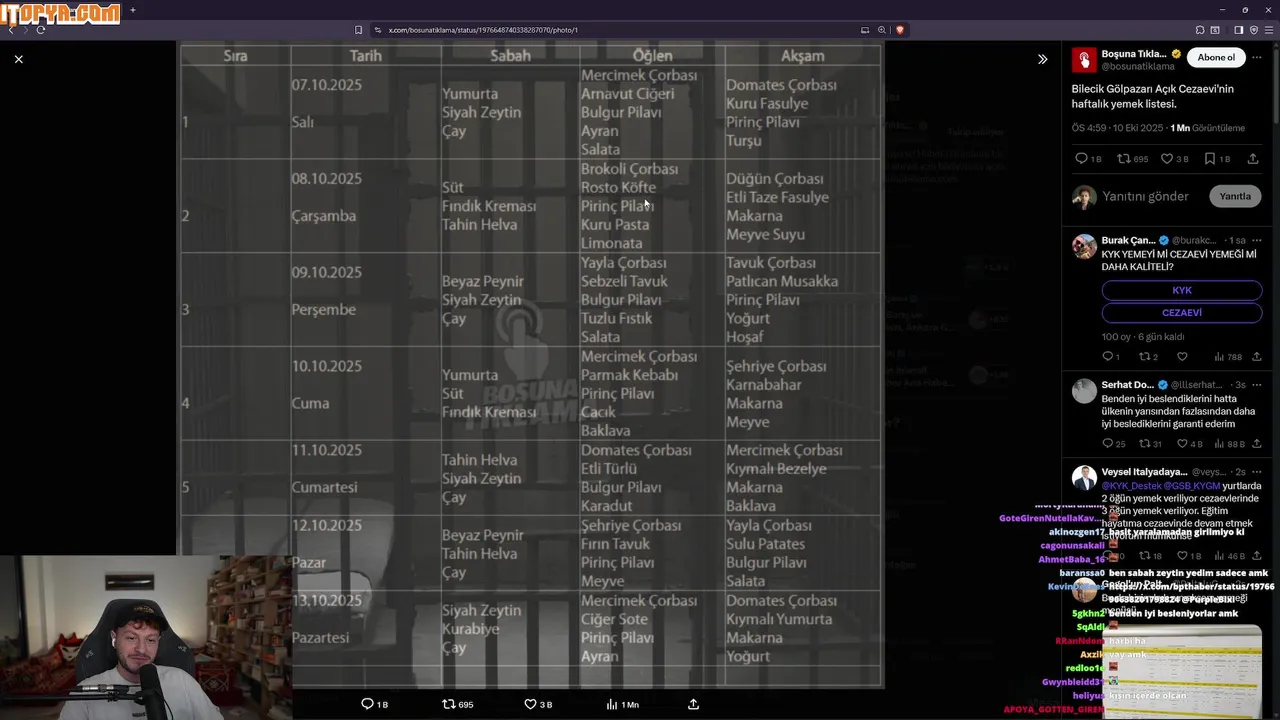The image size is (1280, 720).
Task: Open more options for Boşuna Tıkla tweet
Action: [1256, 57]
